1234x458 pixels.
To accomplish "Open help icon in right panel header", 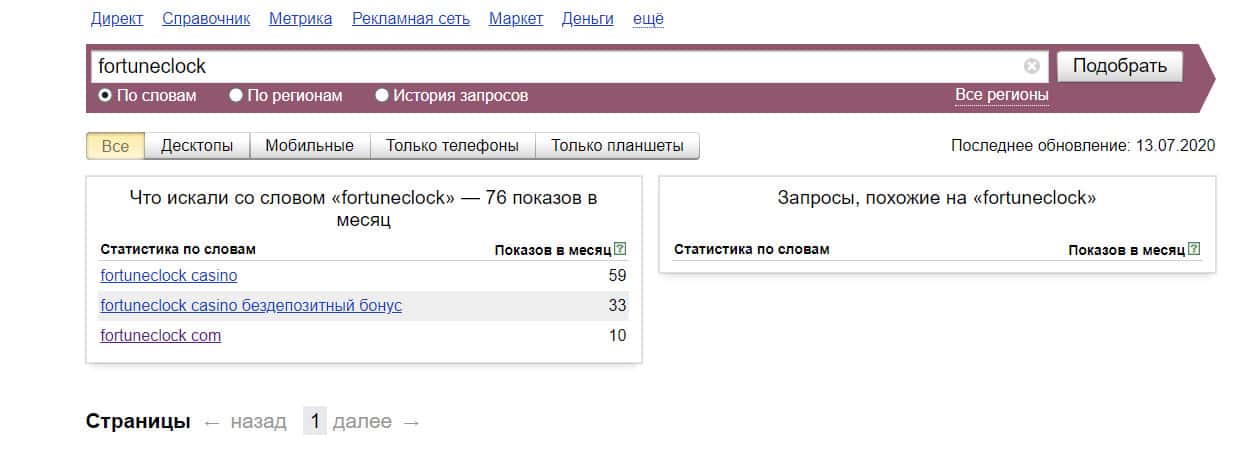I will (1195, 249).
